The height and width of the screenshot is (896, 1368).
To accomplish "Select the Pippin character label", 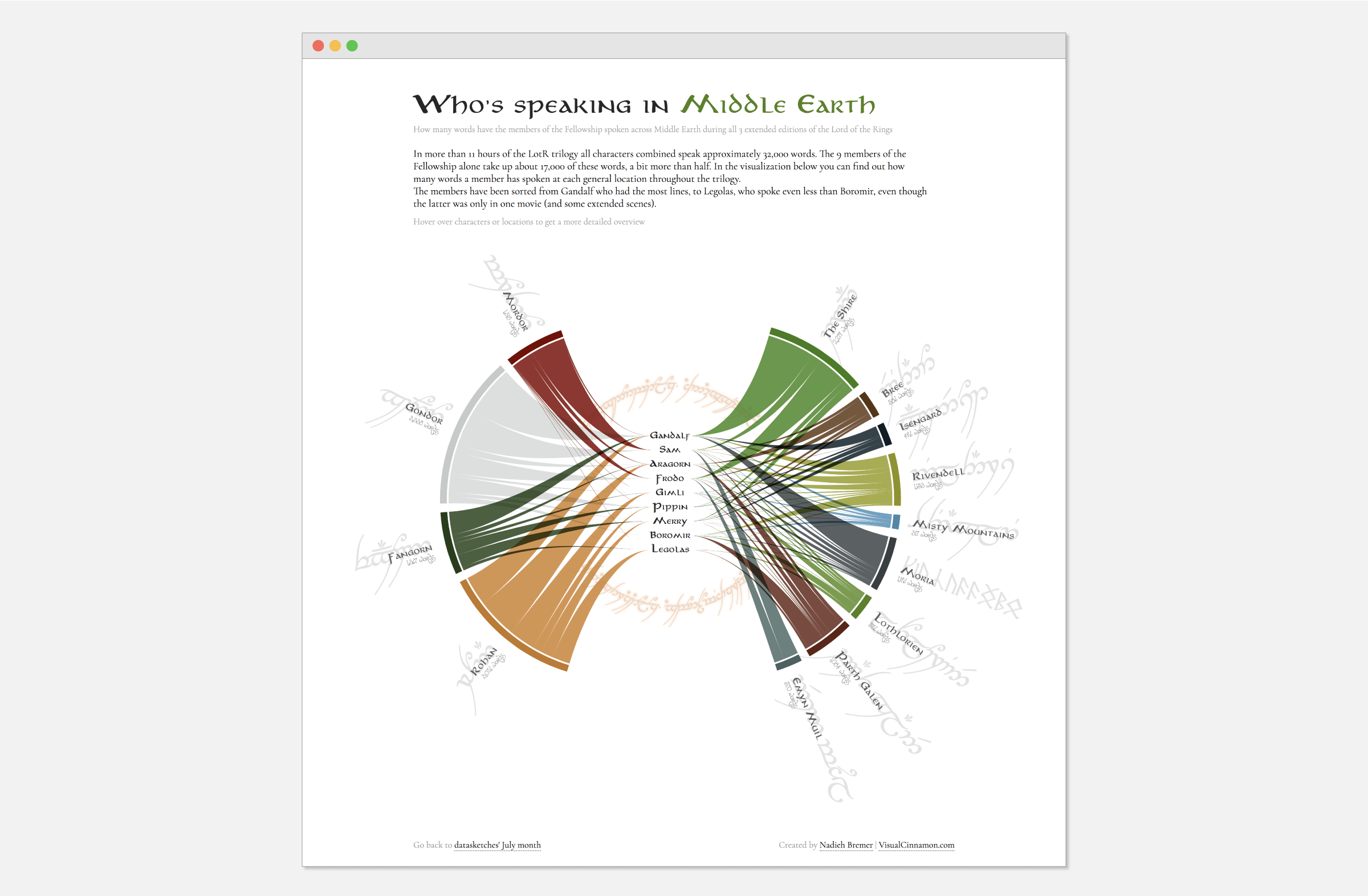I will [670, 507].
